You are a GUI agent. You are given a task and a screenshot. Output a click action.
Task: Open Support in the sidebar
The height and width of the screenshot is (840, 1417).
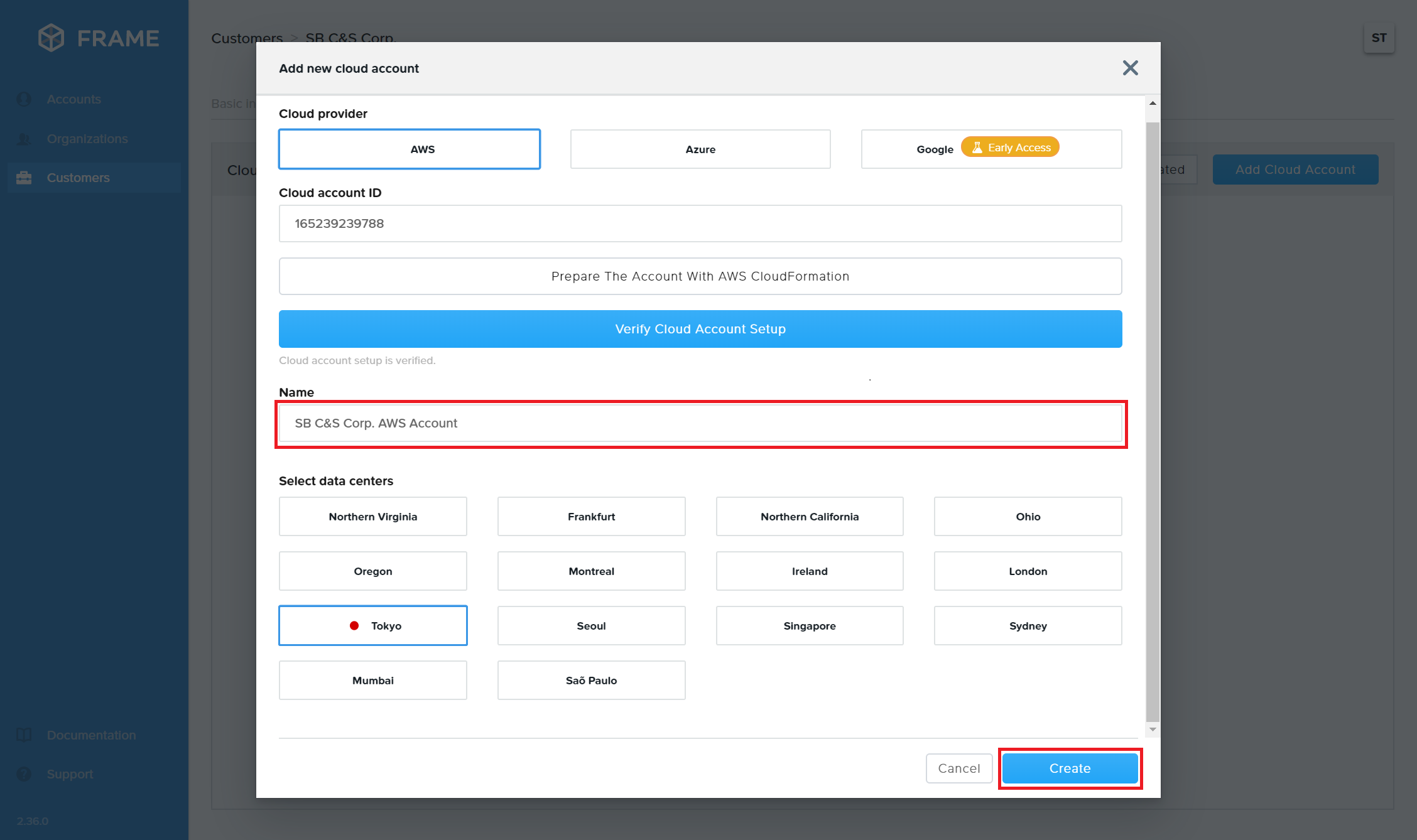(94, 774)
